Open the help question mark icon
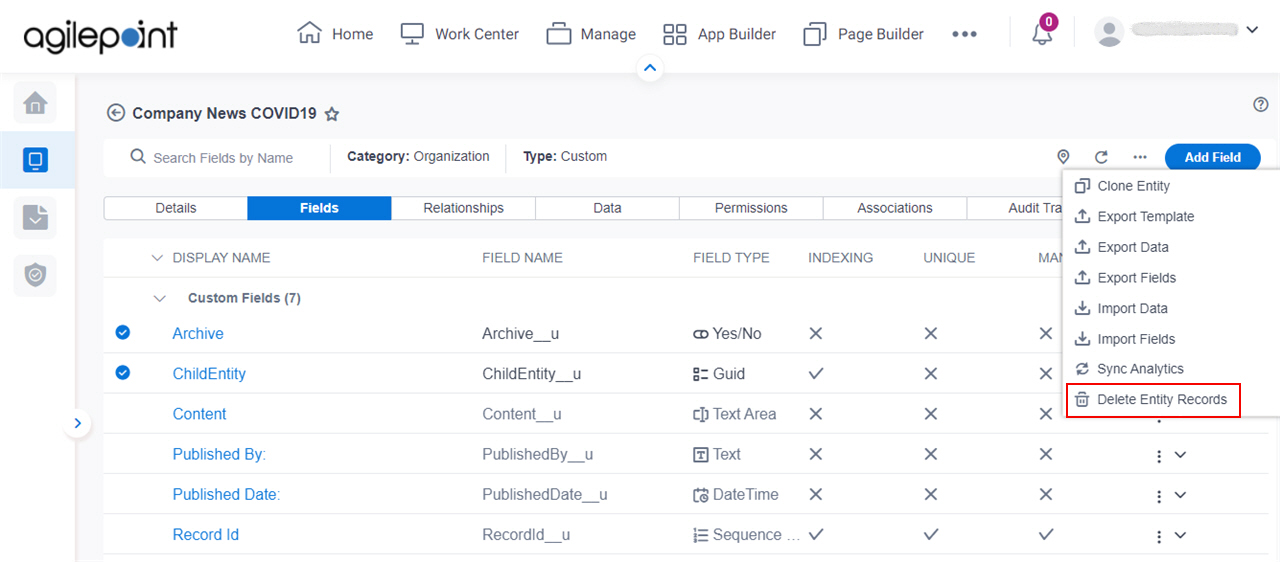 (x=1260, y=104)
